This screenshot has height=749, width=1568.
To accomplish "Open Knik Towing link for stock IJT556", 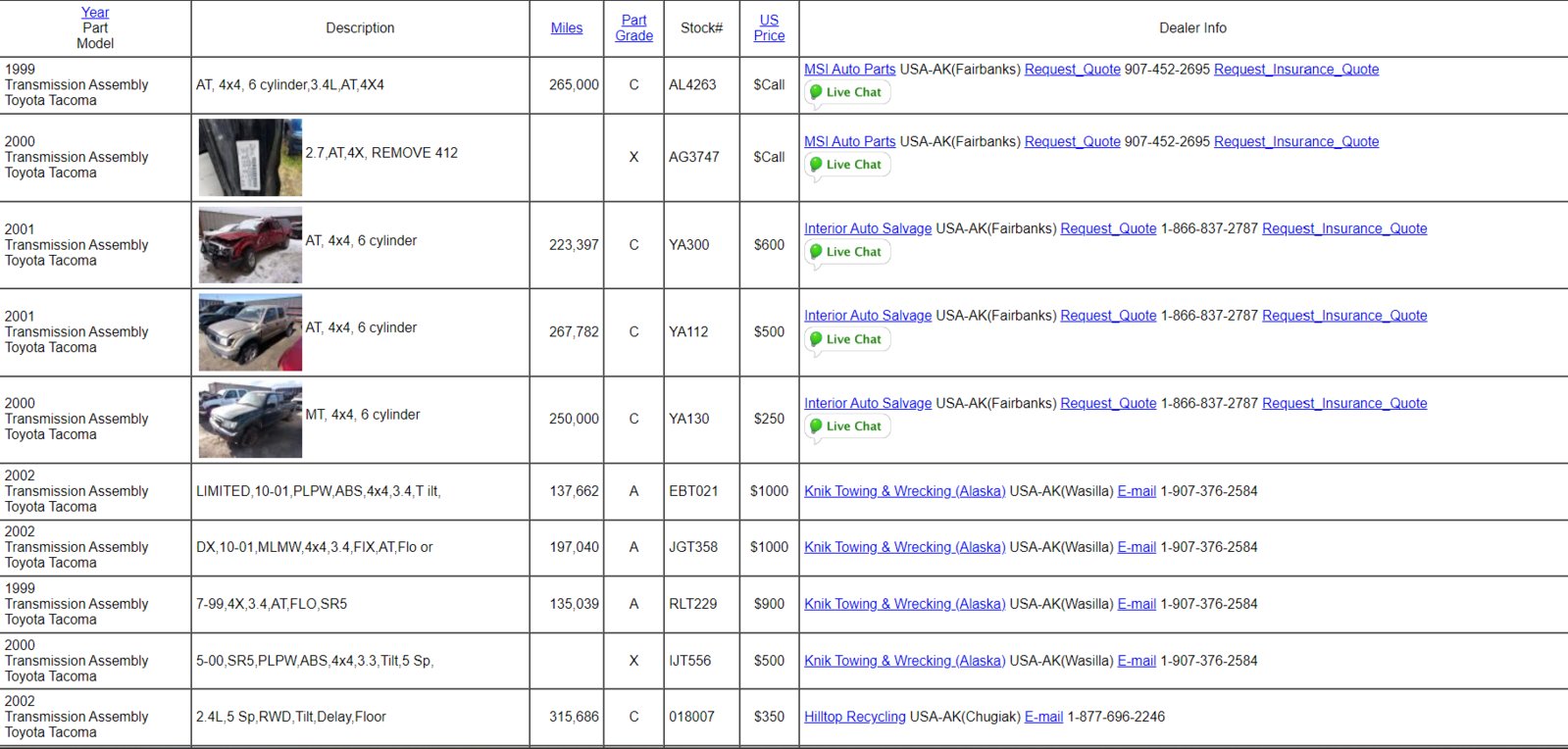I will pos(904,662).
